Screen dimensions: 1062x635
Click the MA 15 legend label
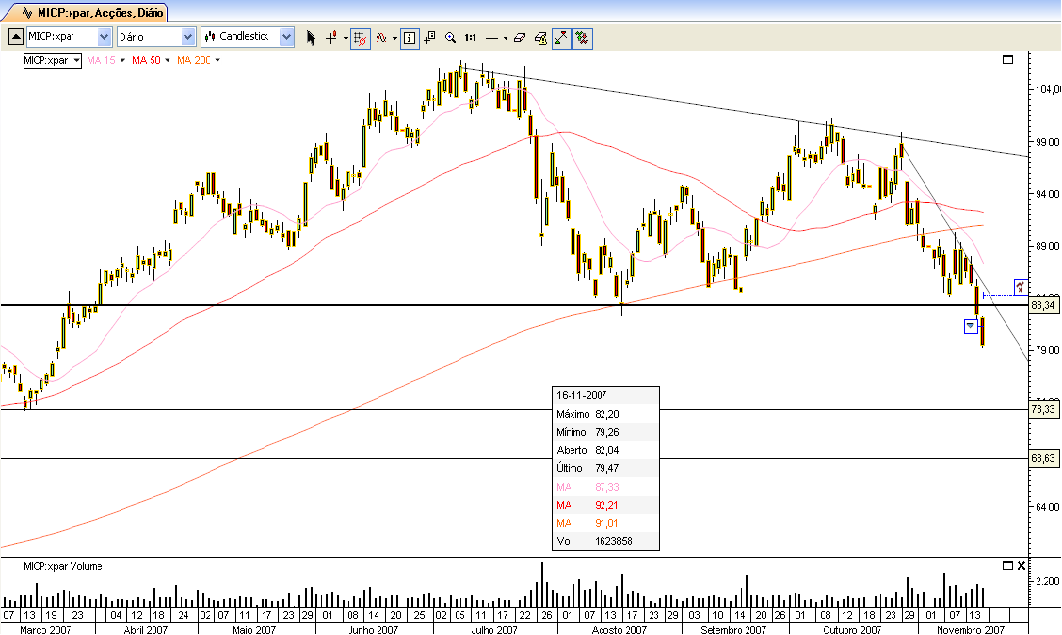pos(102,60)
